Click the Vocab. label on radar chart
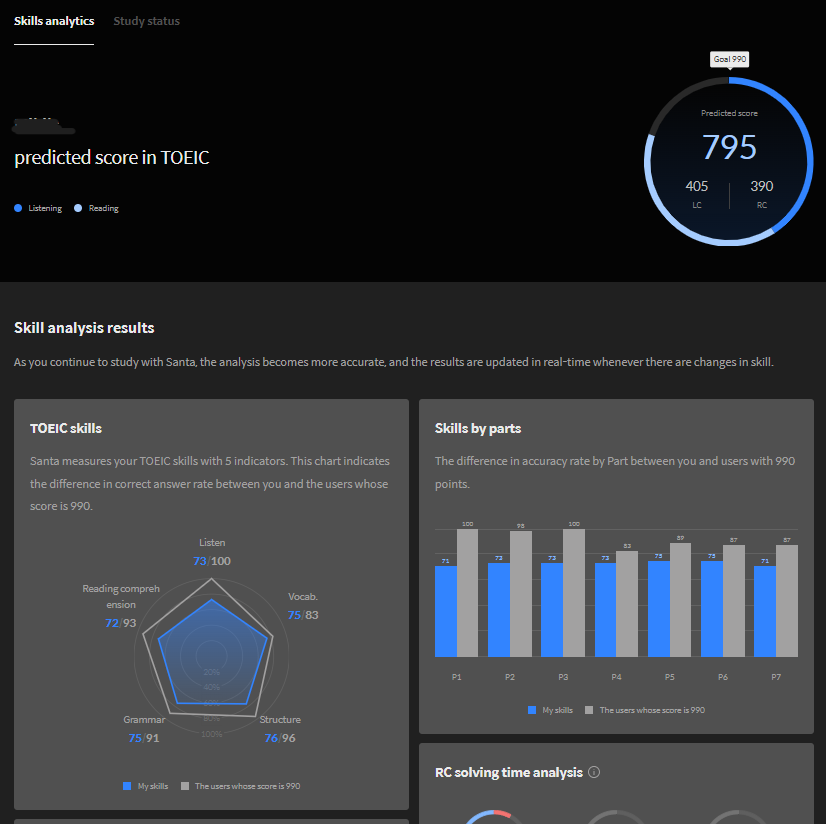The image size is (826, 824). 302,597
